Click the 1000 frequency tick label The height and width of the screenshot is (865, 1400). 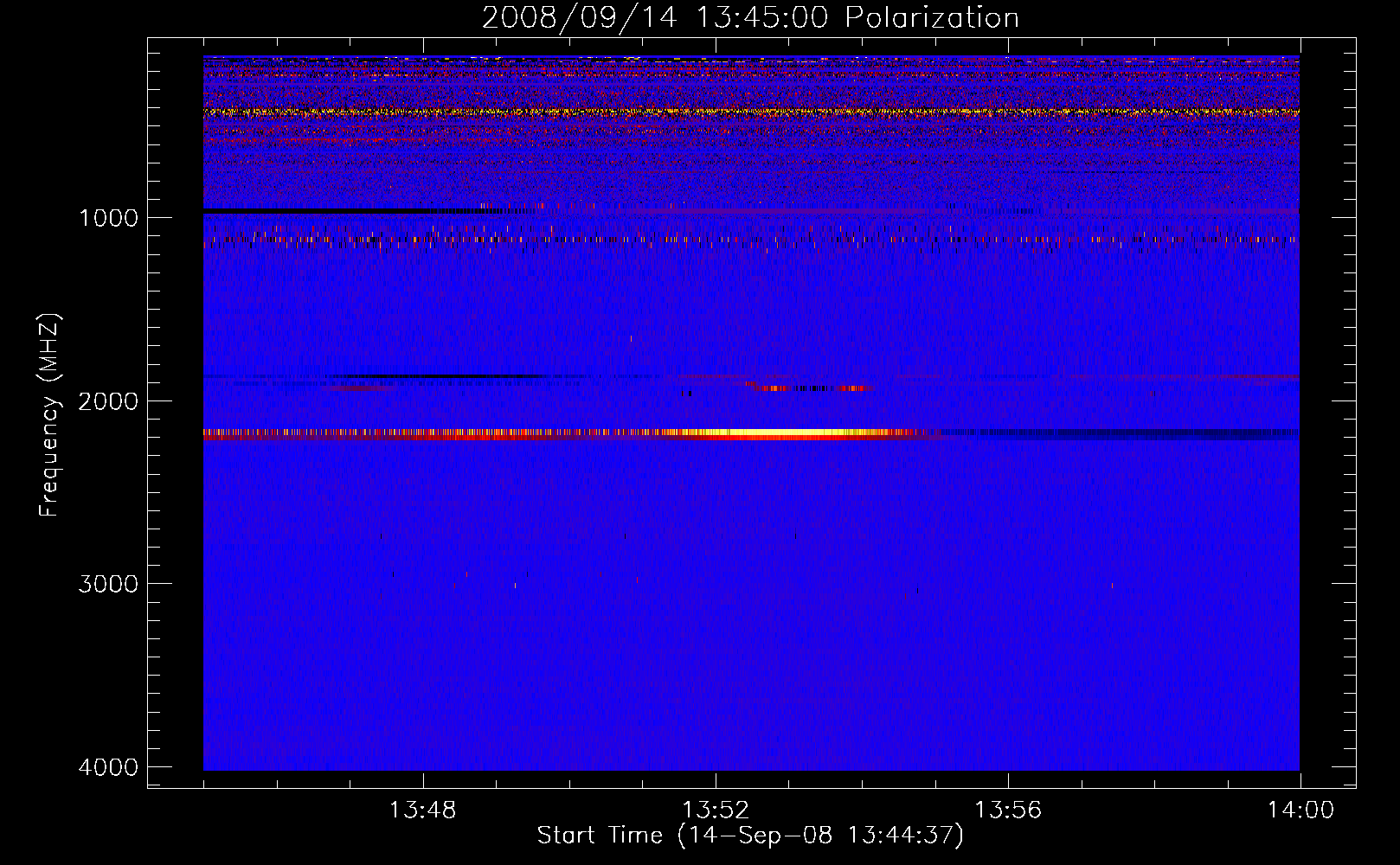[108, 218]
